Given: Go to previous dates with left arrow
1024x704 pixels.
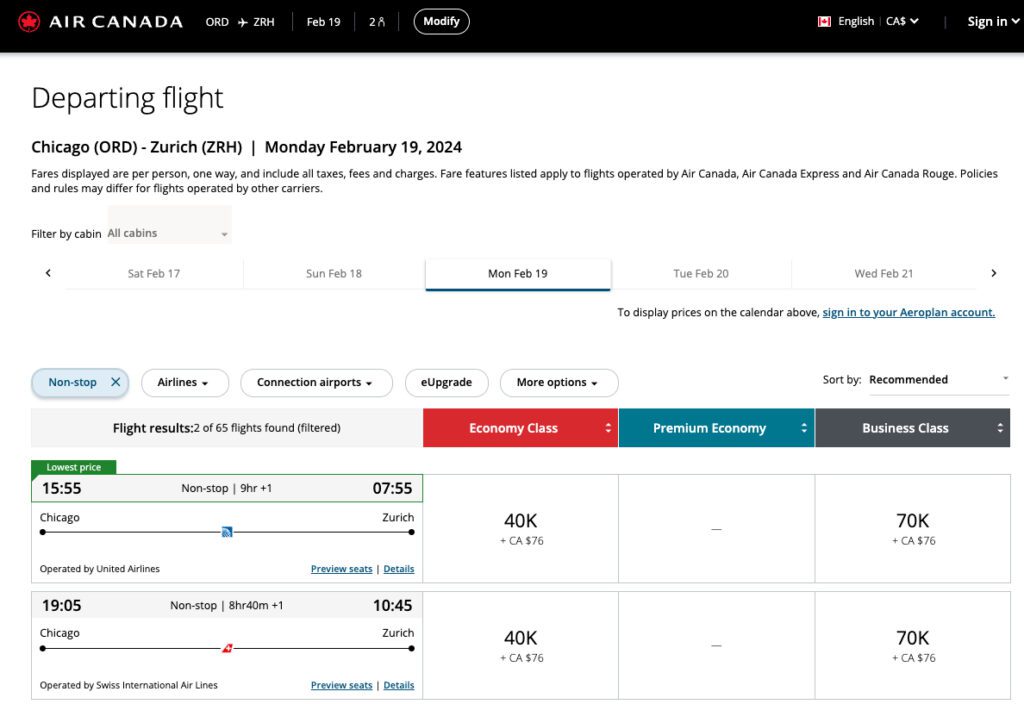Looking at the screenshot, I should click(48, 273).
